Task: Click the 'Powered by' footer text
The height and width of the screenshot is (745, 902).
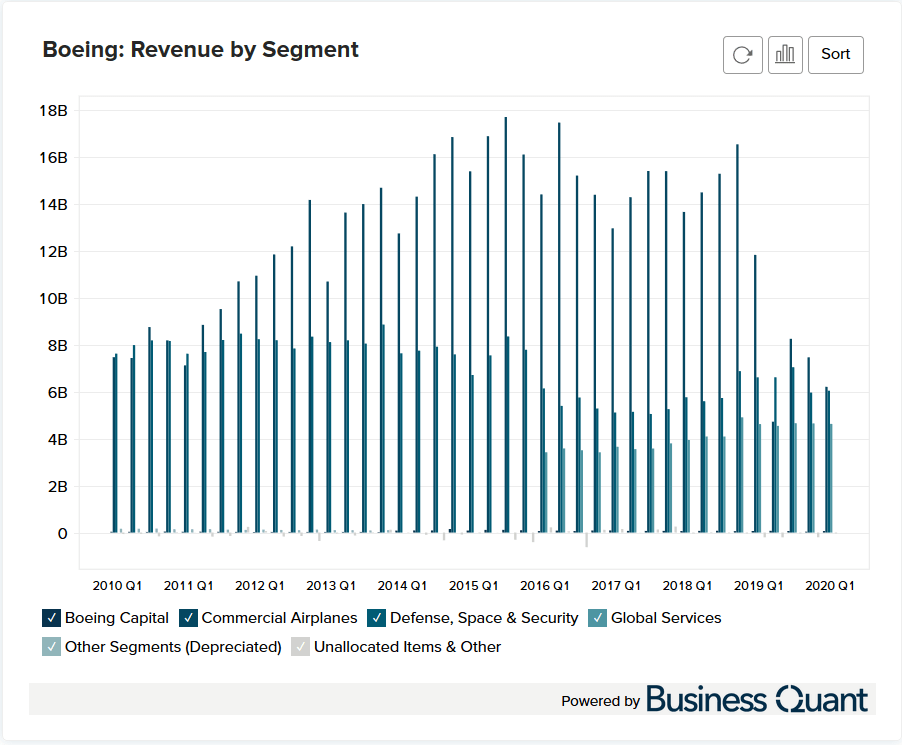Action: tap(600, 701)
